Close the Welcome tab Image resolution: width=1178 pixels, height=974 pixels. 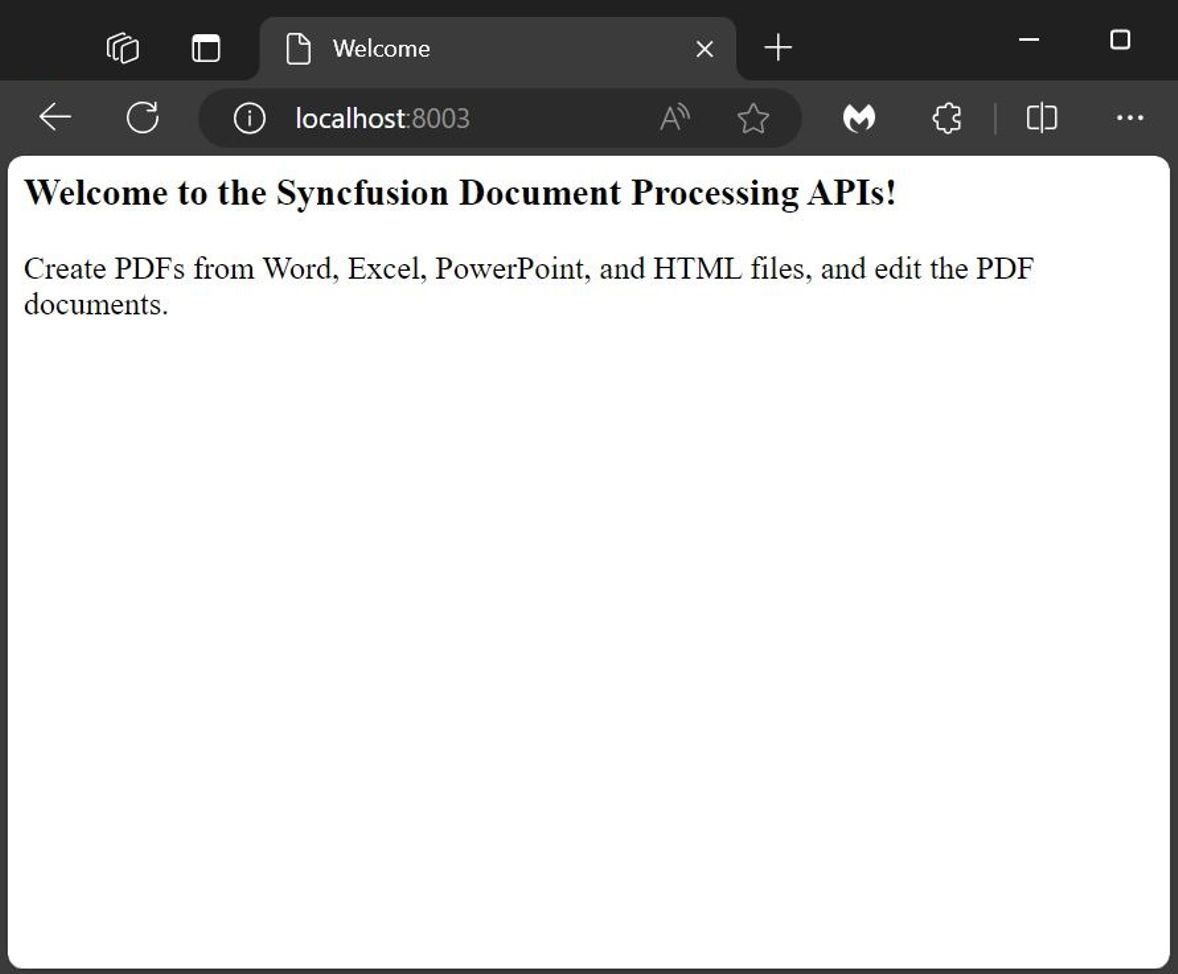705,50
